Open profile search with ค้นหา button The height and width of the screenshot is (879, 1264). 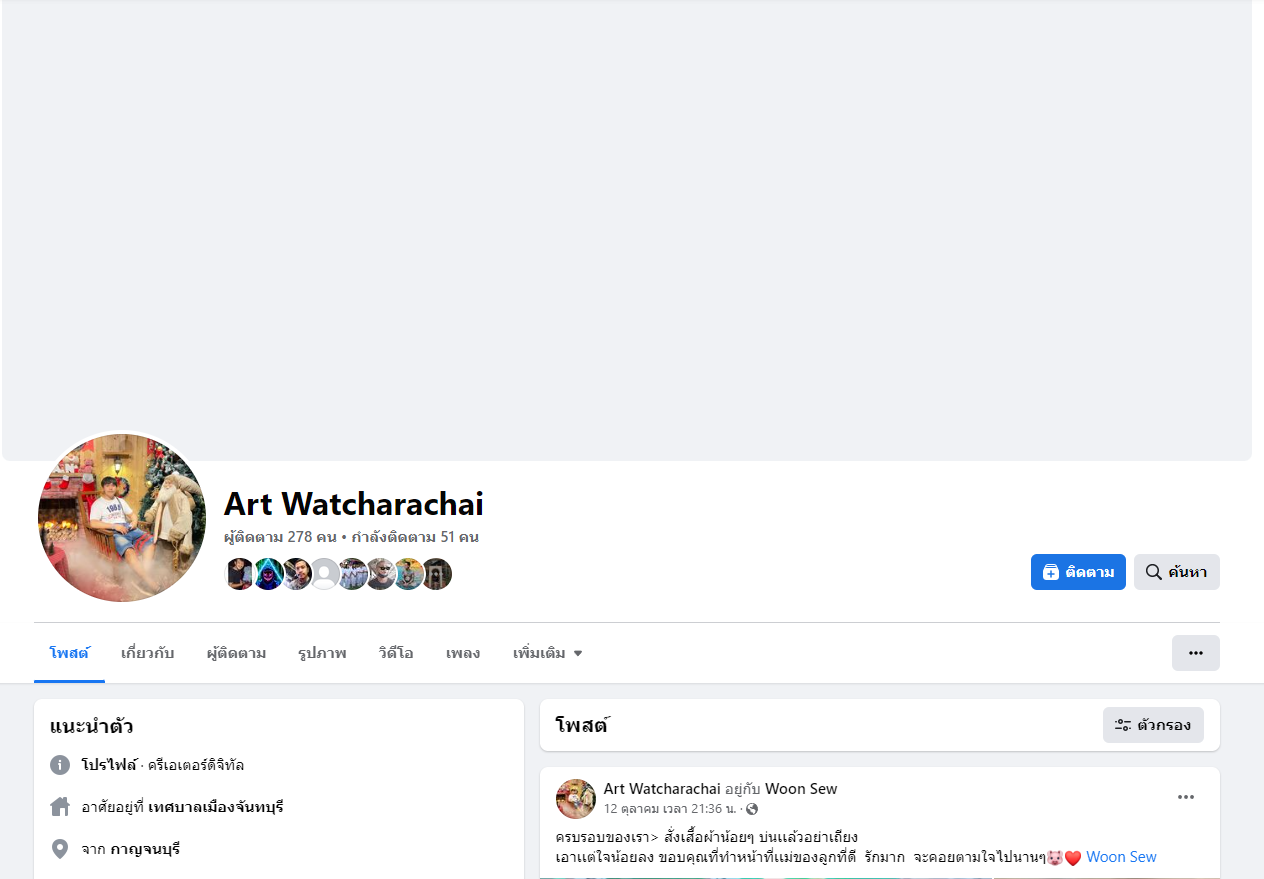(1176, 572)
